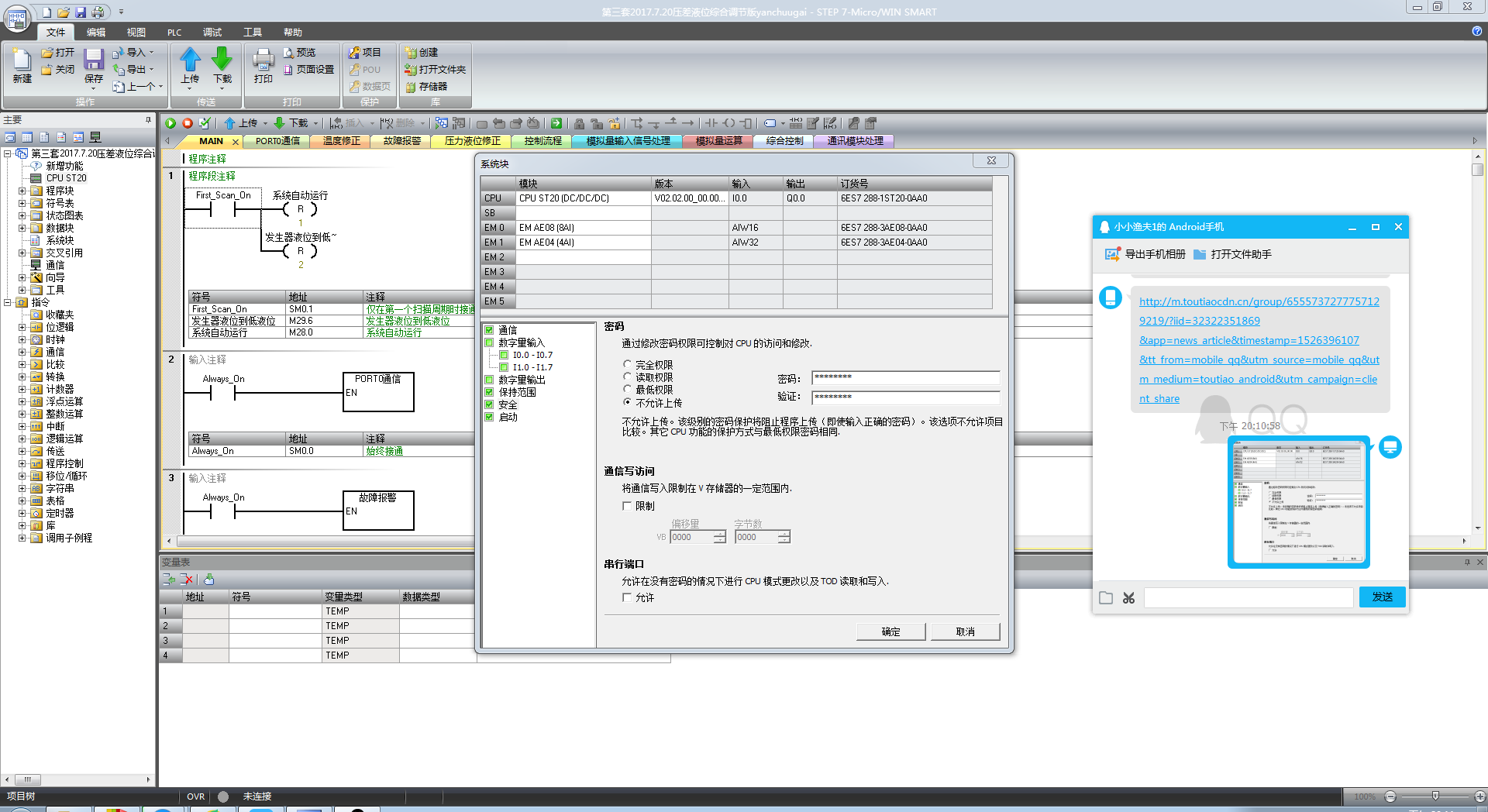Click the 确定 button in 系统块 dialog
1488x812 pixels.
coord(890,631)
